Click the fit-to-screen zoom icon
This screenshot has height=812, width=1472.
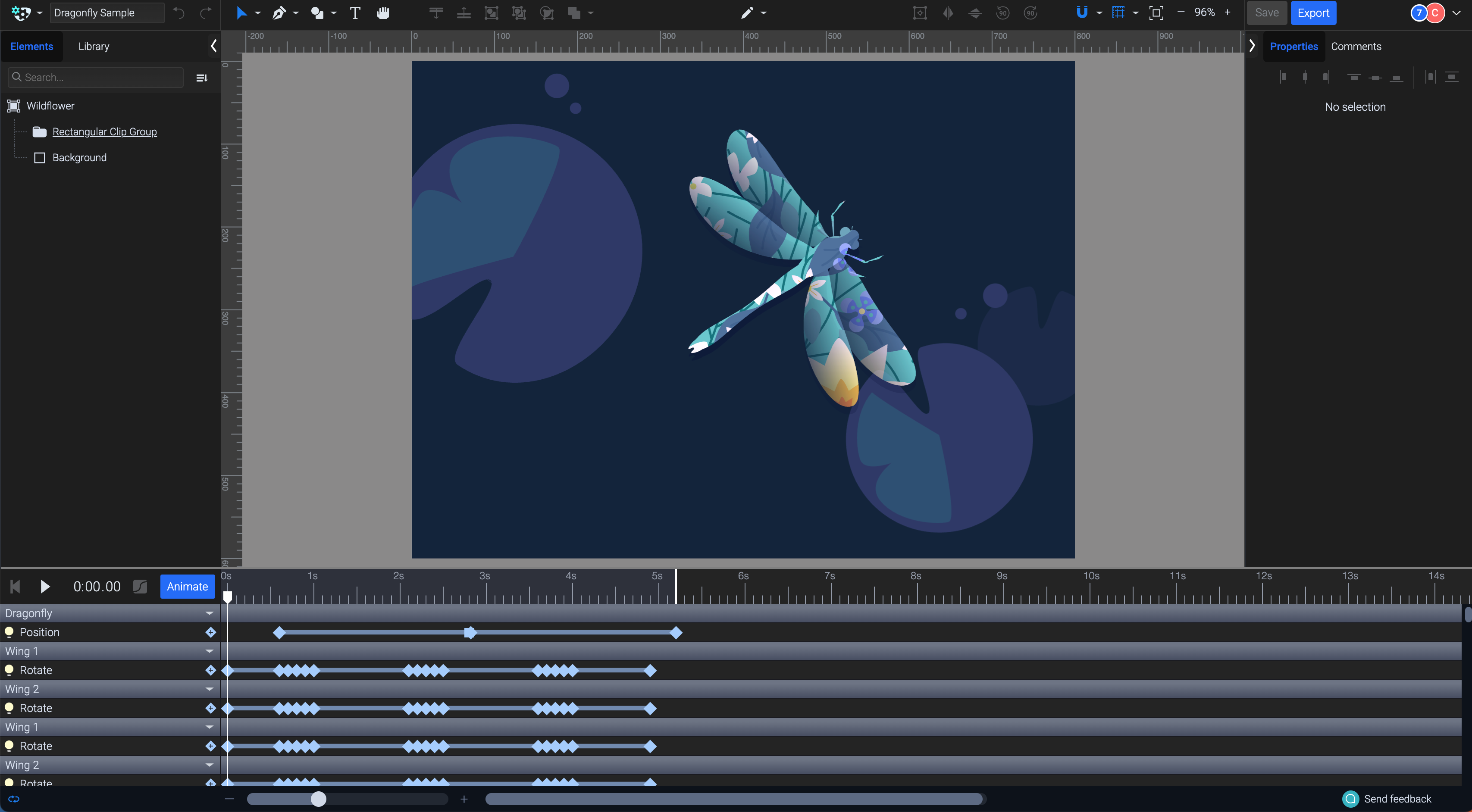[x=1156, y=12]
